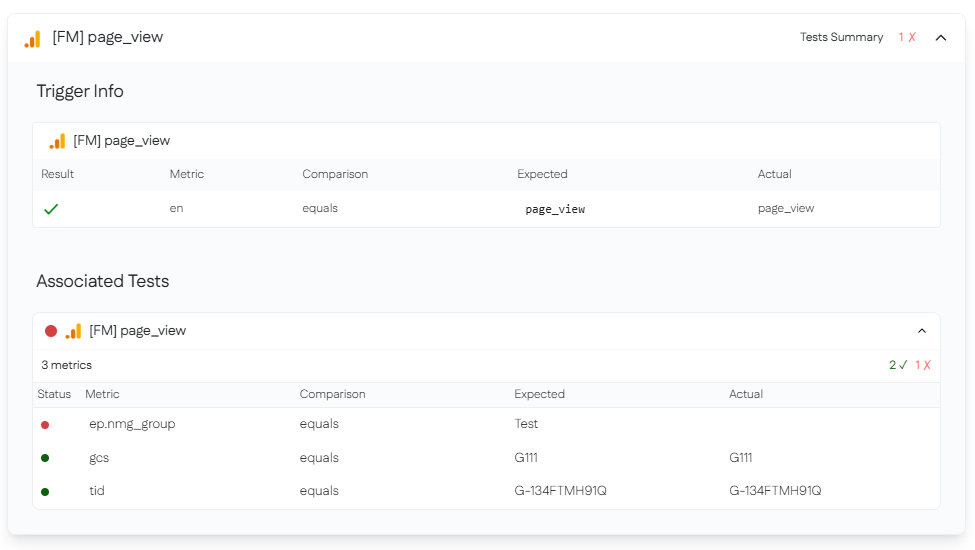Click the Result column header

pos(57,174)
